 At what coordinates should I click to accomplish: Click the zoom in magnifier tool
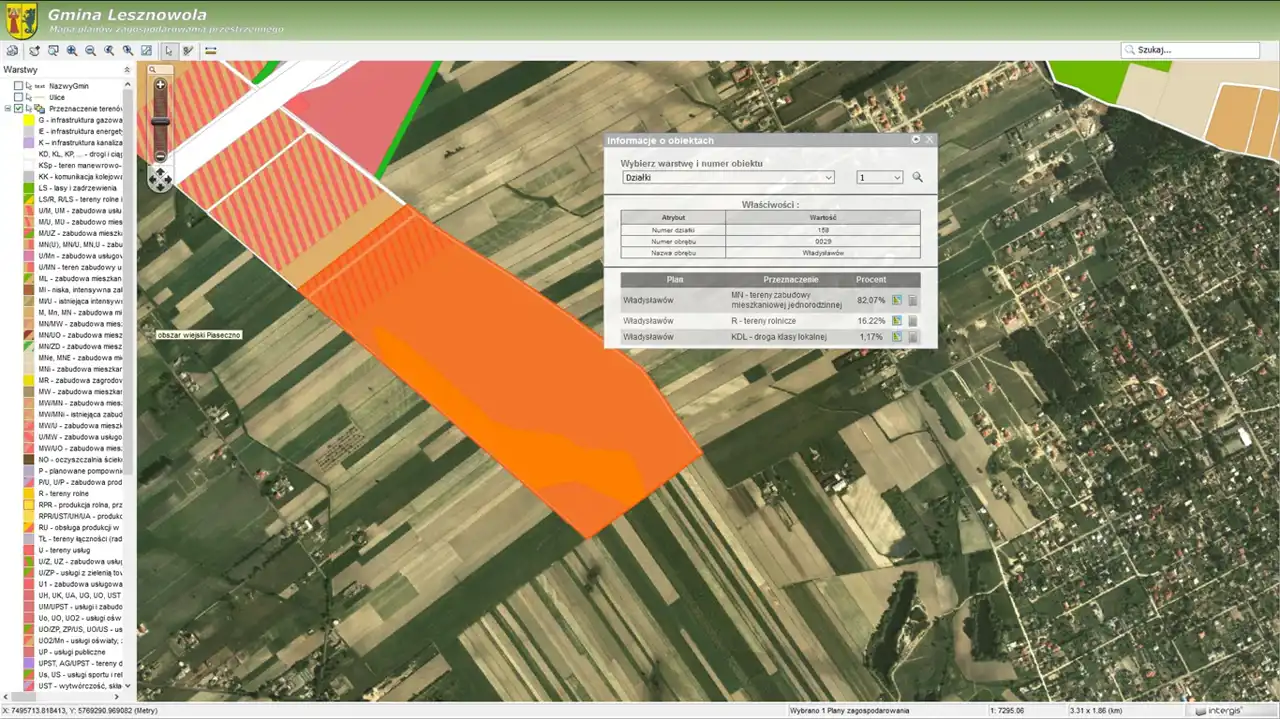(x=72, y=50)
